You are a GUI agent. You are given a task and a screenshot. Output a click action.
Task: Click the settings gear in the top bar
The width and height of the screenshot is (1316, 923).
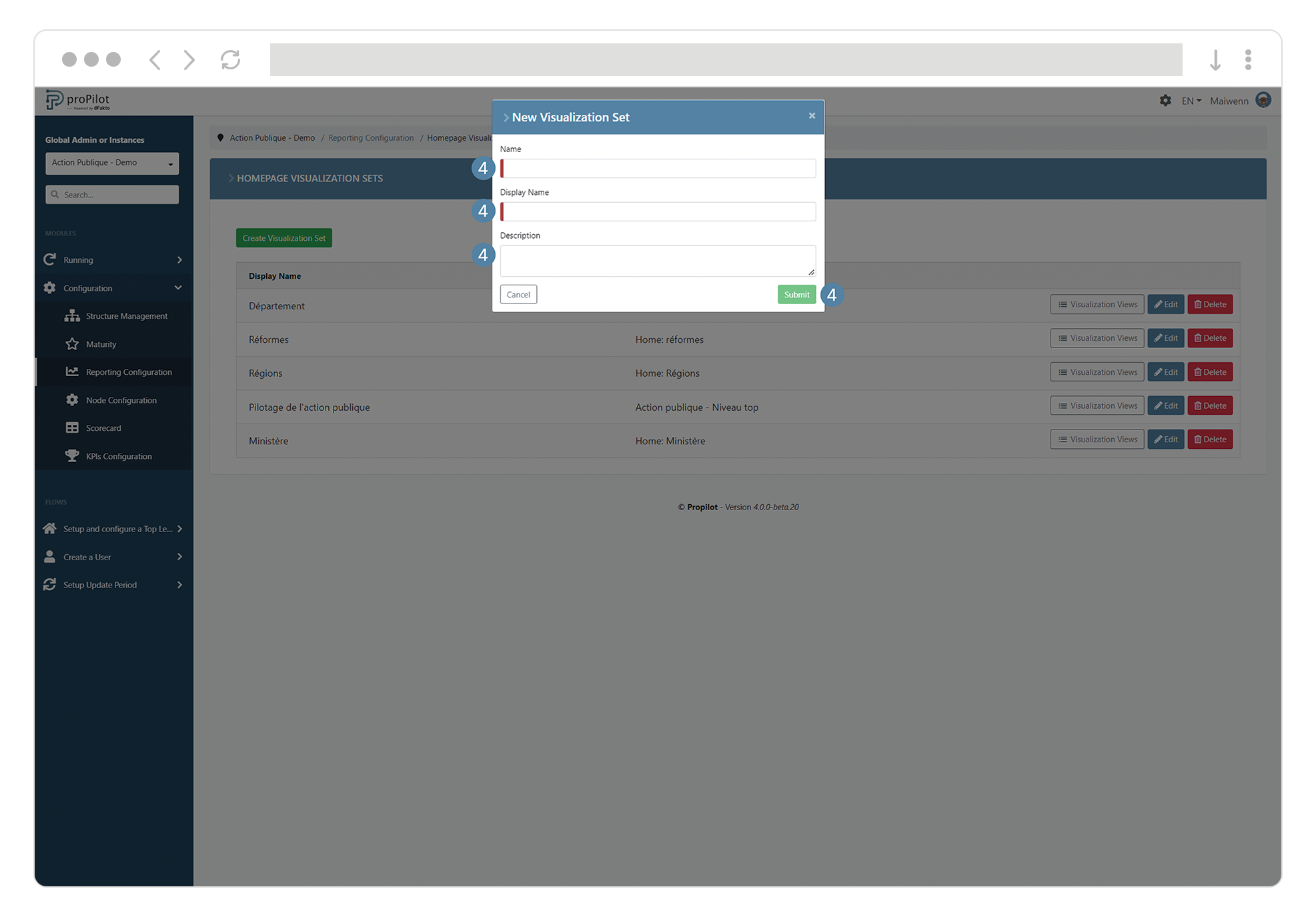pos(1165,100)
